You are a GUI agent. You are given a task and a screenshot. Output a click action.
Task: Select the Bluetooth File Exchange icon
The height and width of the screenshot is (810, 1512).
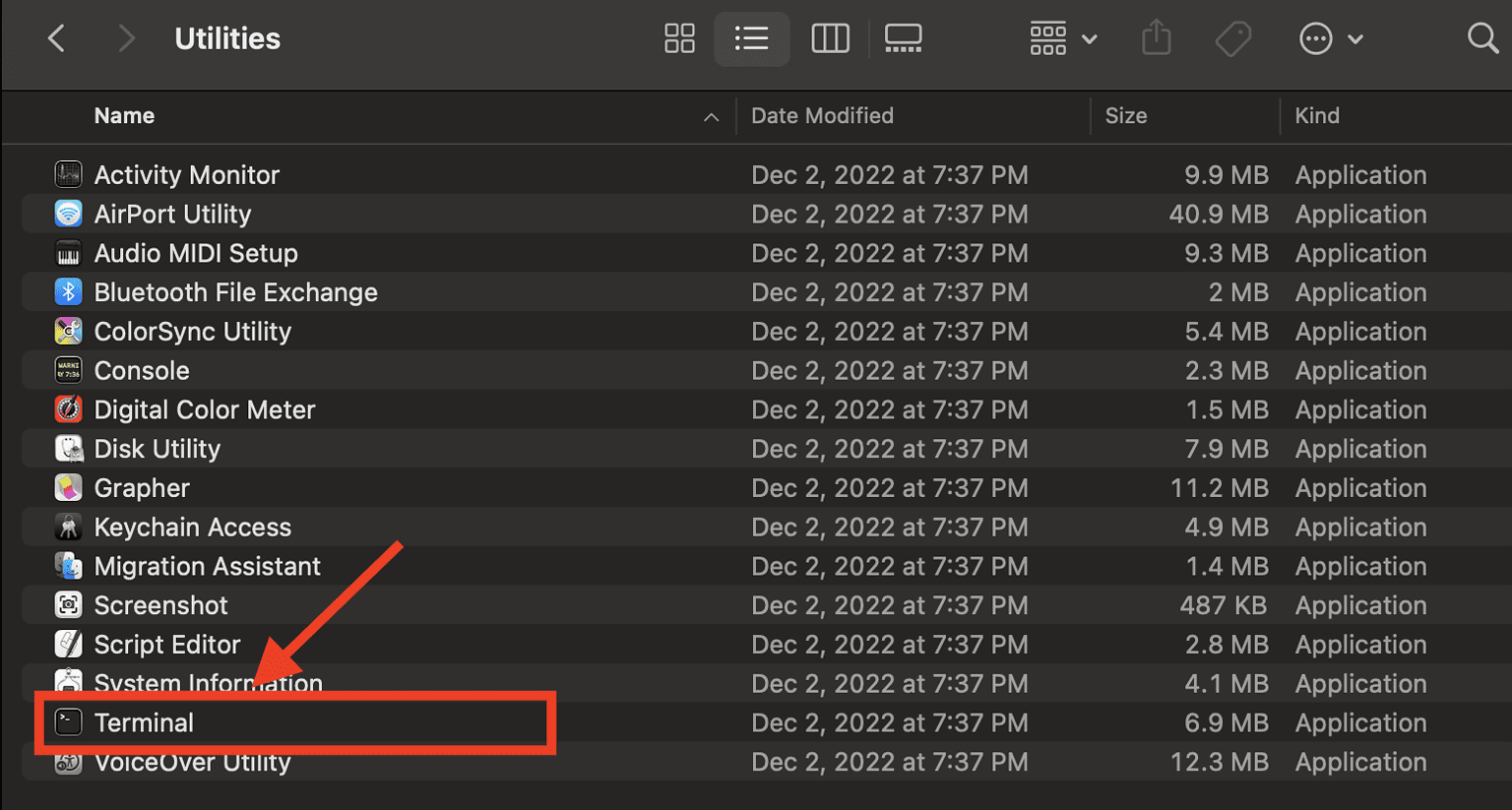click(x=68, y=292)
